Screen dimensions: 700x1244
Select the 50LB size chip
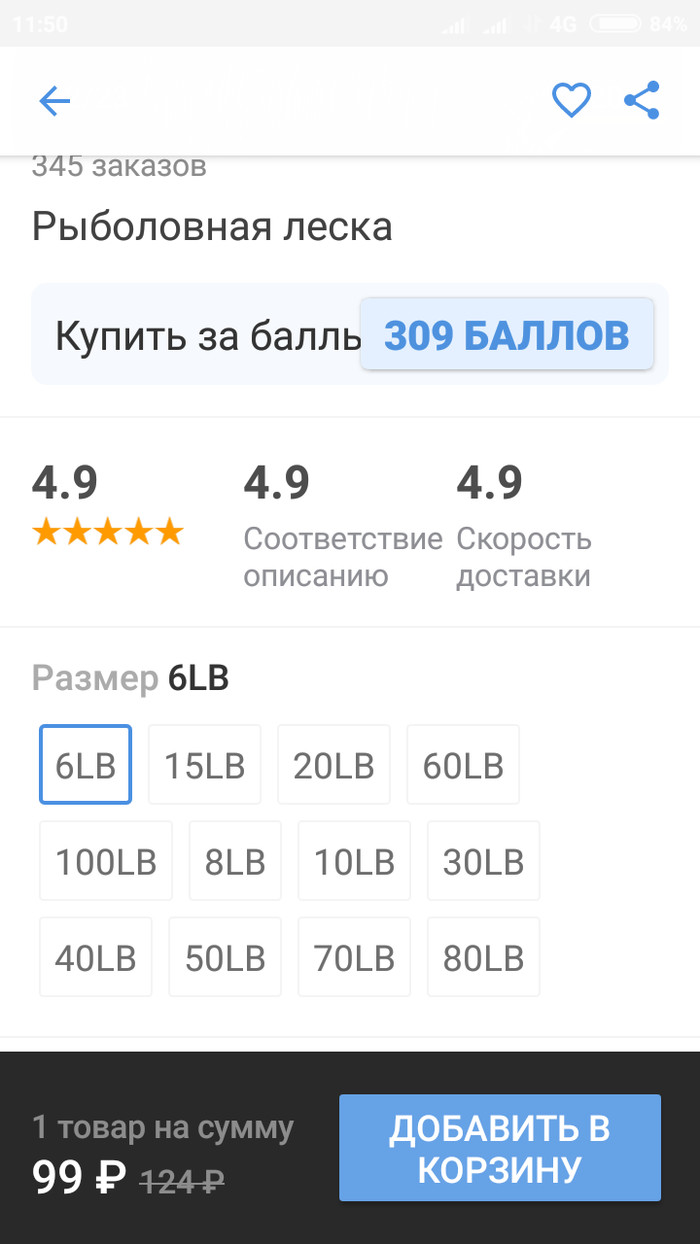pyautogui.click(x=225, y=957)
